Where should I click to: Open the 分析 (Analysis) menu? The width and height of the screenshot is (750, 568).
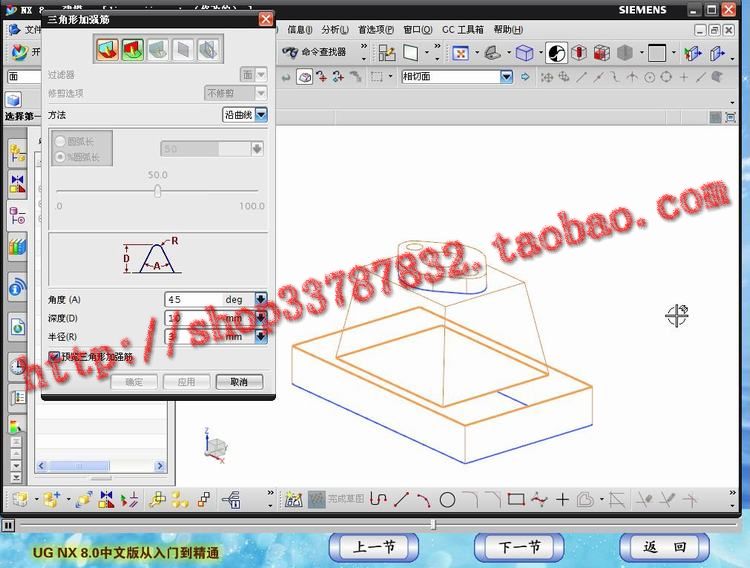click(x=333, y=30)
